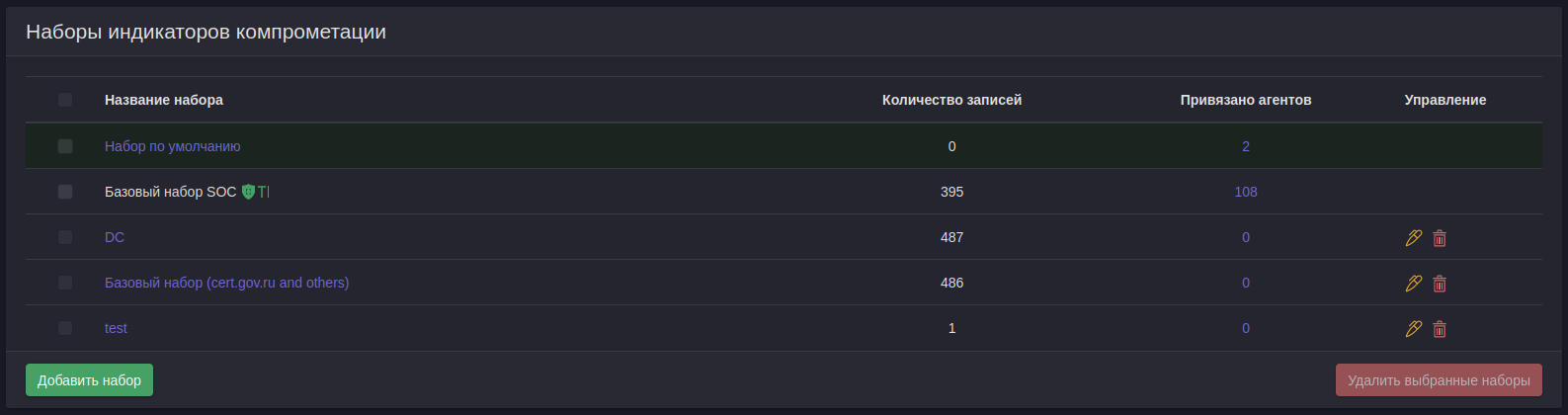1568x415 pixels.
Task: Click the edit pencil icon for DC
Action: pyautogui.click(x=1414, y=237)
